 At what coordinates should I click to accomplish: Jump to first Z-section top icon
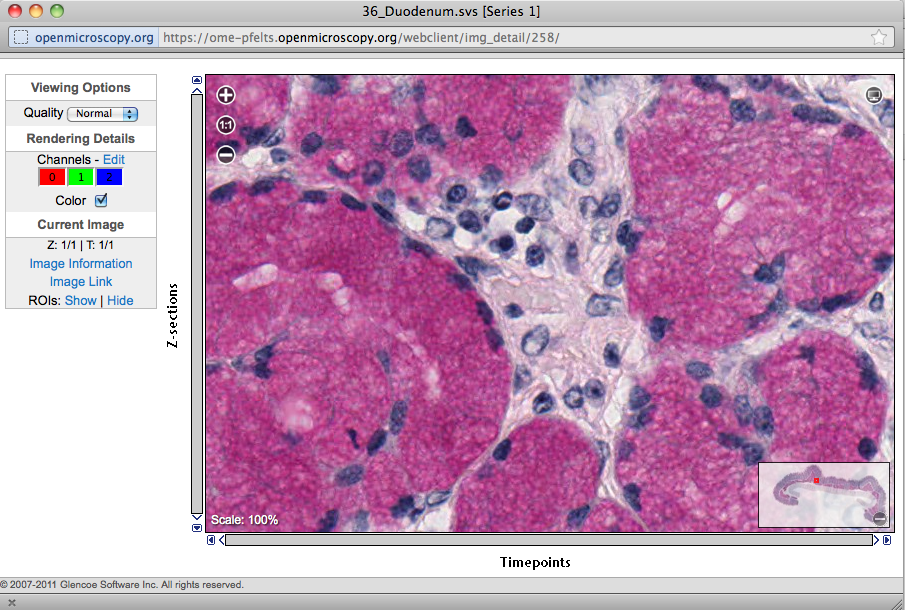pyautogui.click(x=197, y=80)
